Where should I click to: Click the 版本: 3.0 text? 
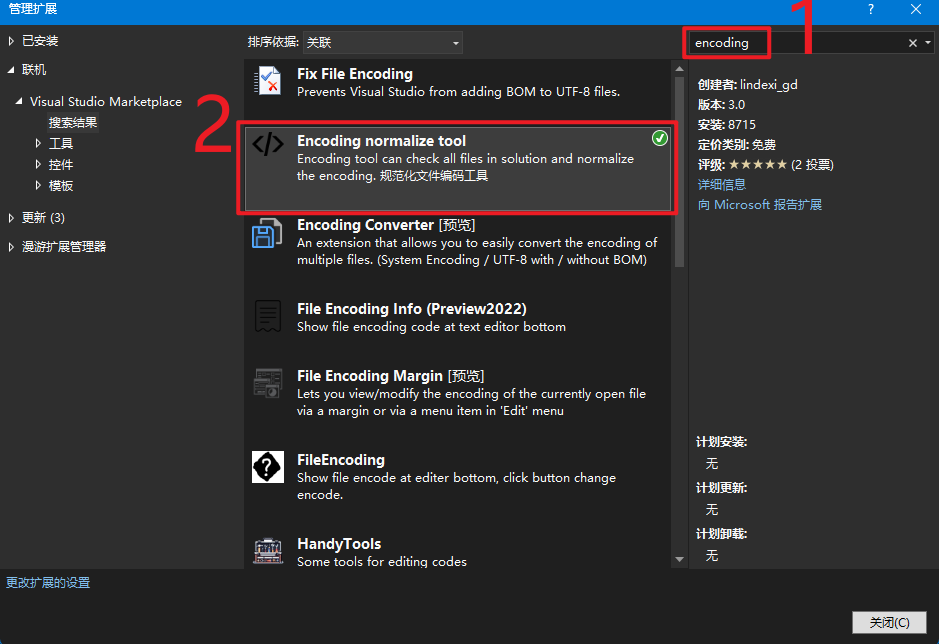click(721, 104)
